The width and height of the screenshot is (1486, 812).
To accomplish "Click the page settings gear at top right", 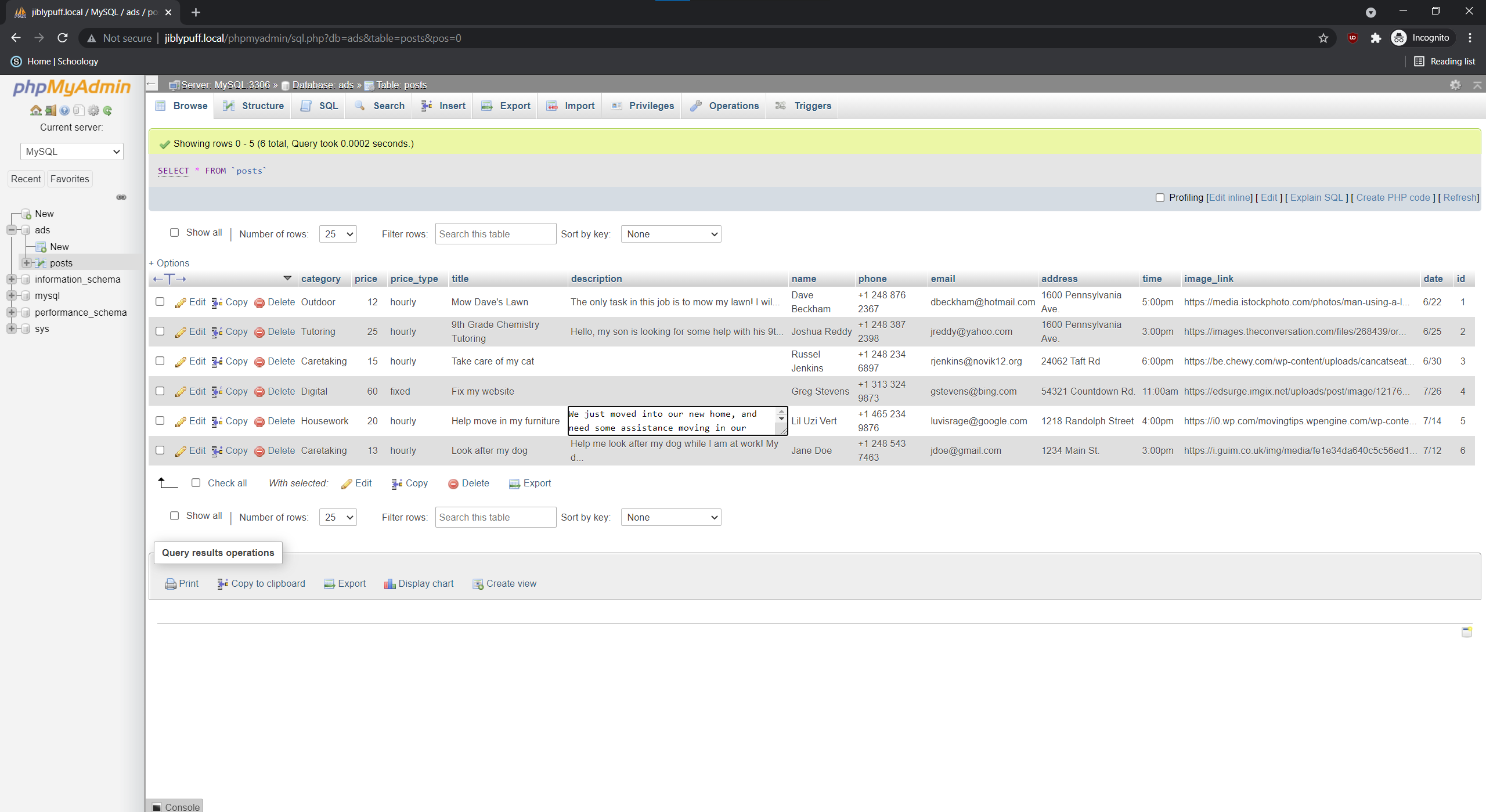I will [x=1455, y=85].
